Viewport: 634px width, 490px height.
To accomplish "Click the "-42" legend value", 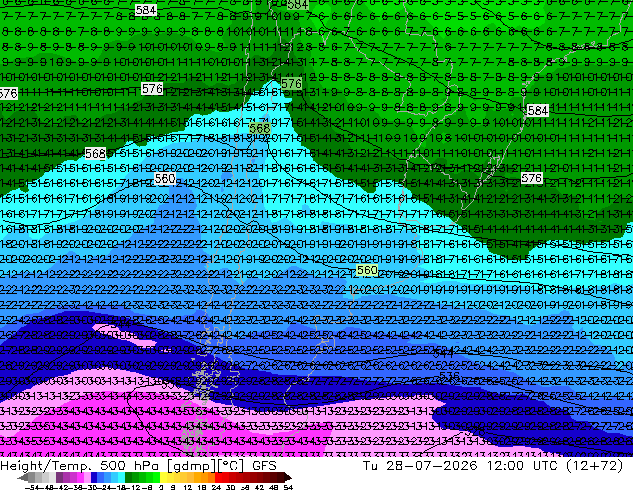I will coord(63,487).
